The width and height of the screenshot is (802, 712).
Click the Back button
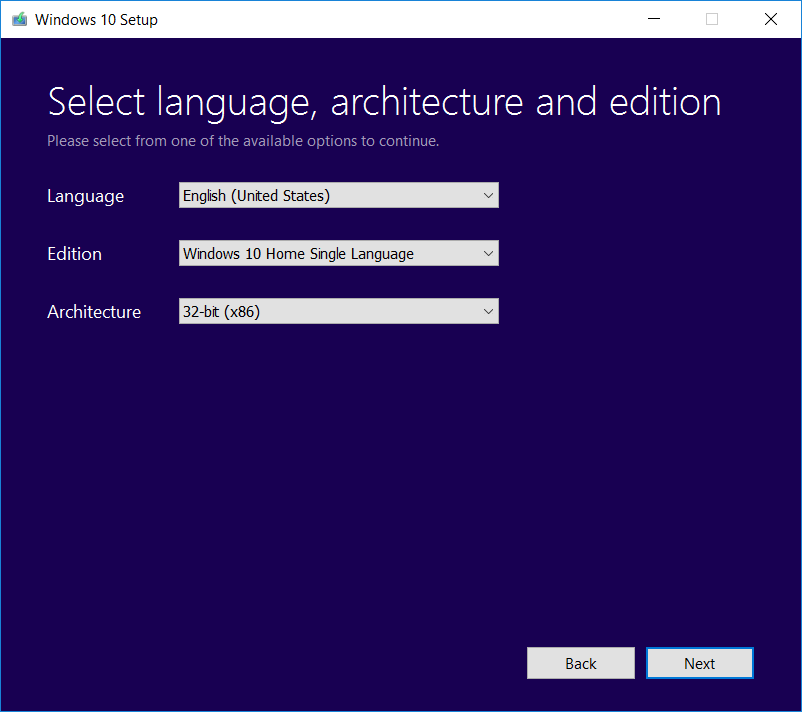(581, 663)
